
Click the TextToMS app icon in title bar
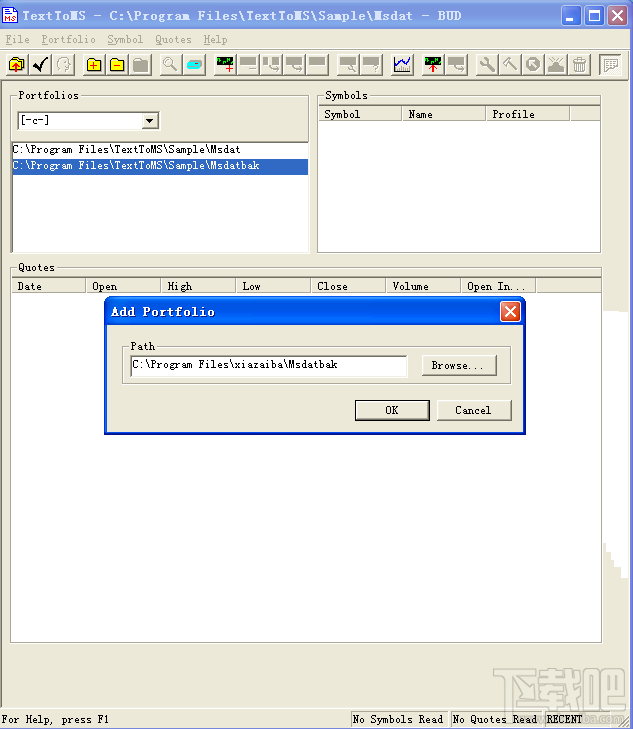10,15
